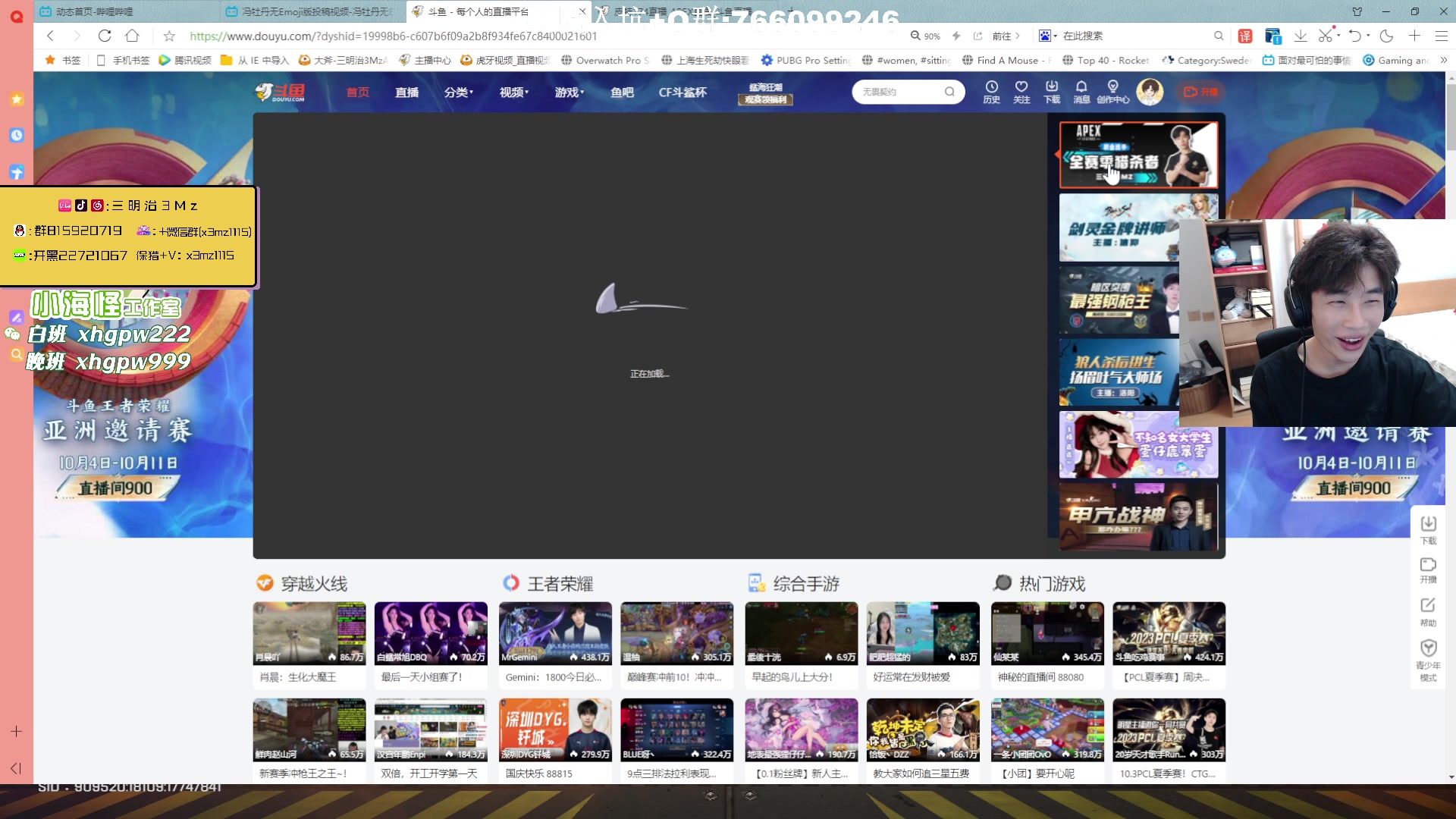Select 首页 in Douyu navigation

[x=358, y=93]
